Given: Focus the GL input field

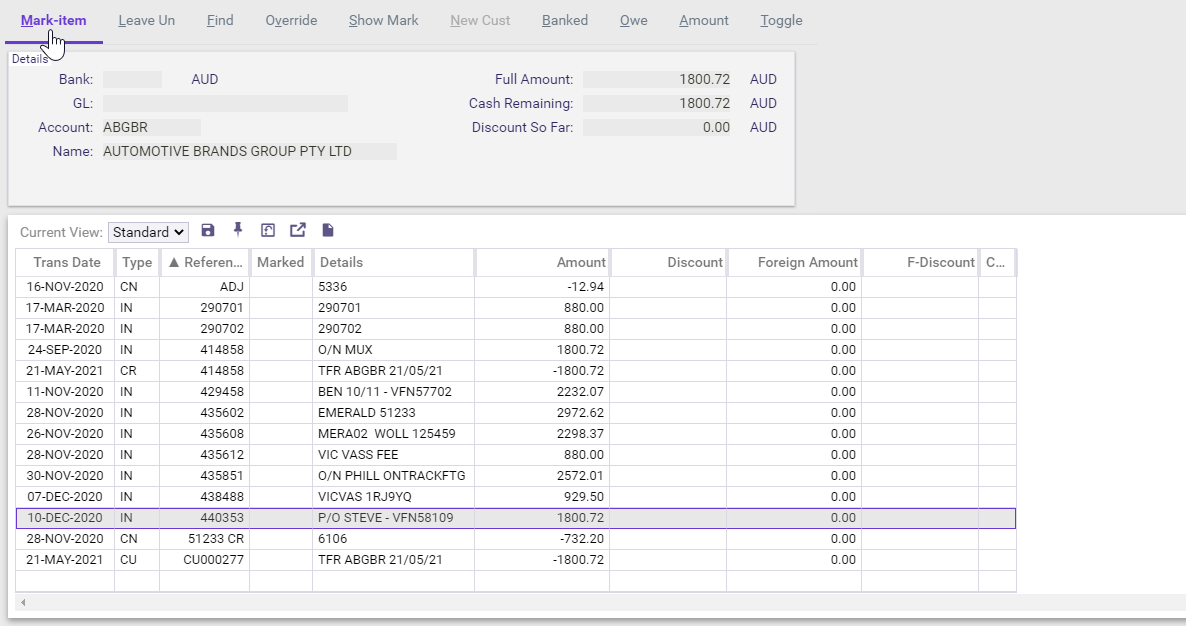Looking at the screenshot, I should tap(225, 104).
